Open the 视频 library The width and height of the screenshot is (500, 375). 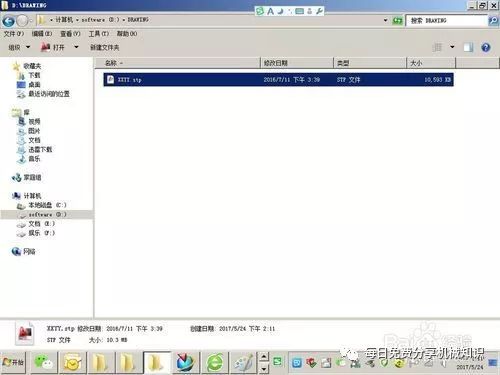pyautogui.click(x=34, y=122)
